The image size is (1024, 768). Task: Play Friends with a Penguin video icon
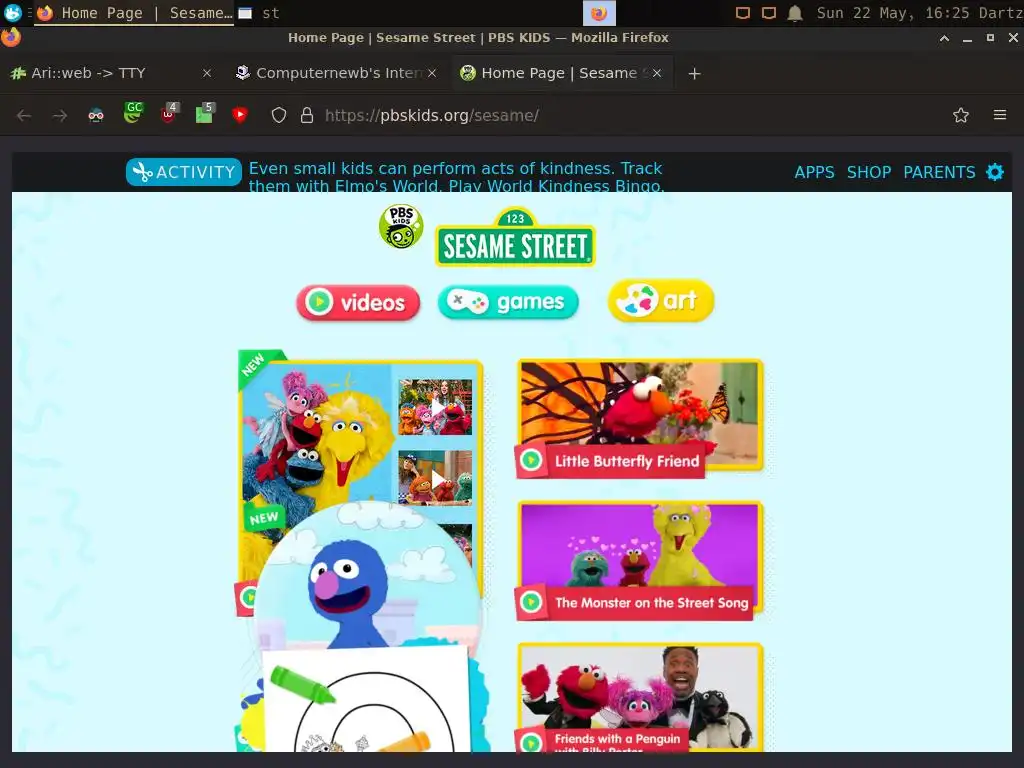531,742
